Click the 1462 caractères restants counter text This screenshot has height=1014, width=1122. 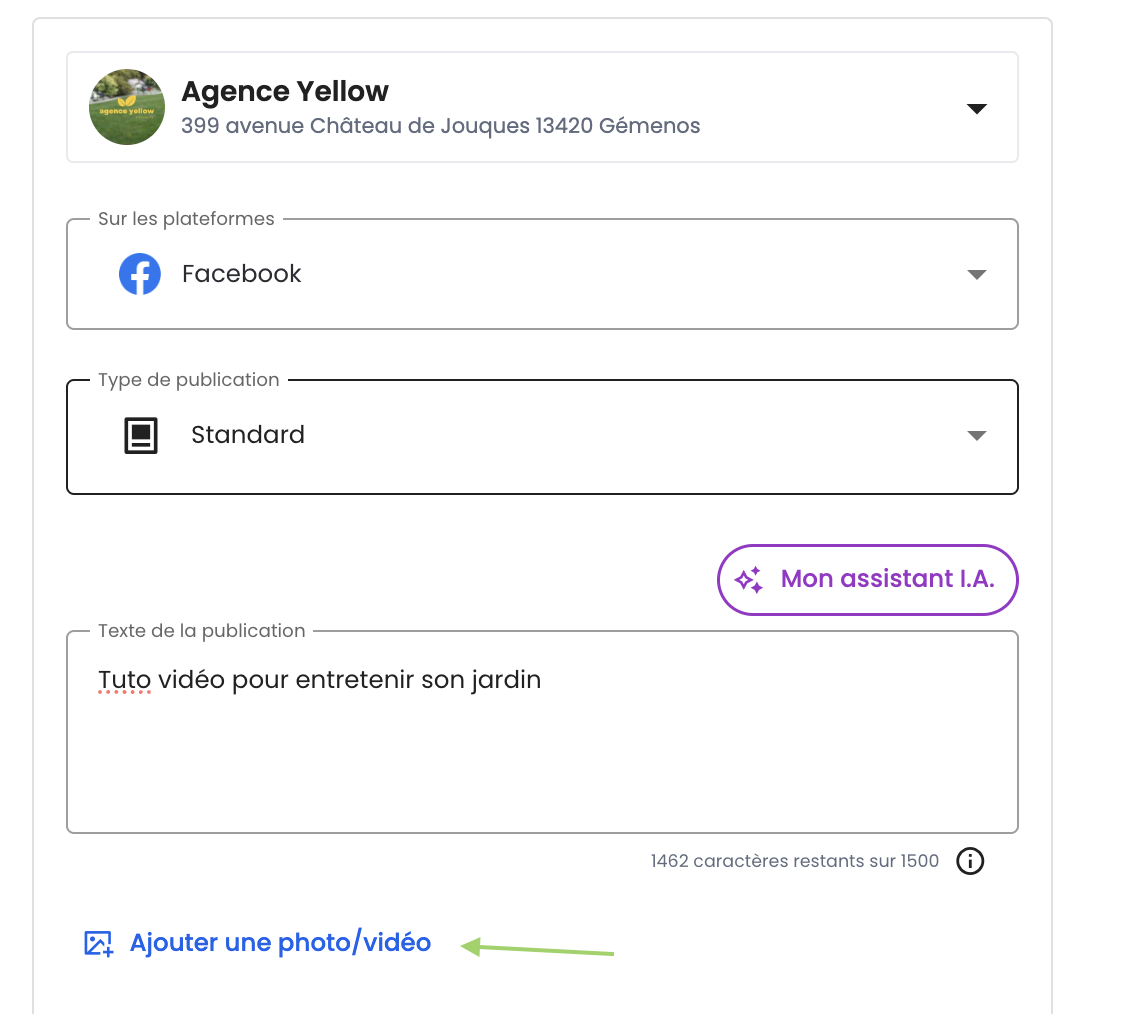click(x=794, y=861)
